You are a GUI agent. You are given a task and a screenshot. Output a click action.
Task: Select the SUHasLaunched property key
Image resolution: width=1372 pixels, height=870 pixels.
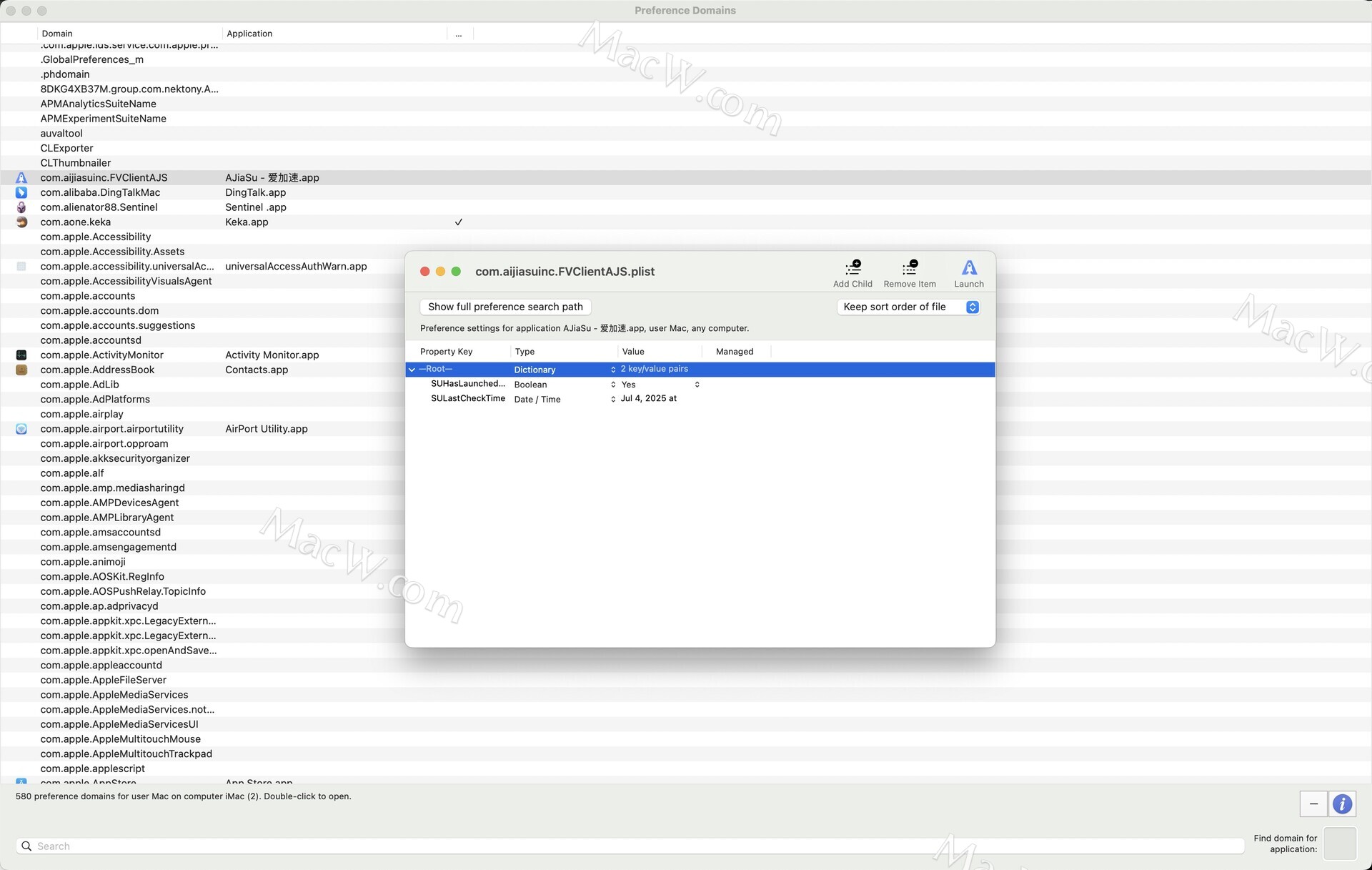tap(467, 384)
